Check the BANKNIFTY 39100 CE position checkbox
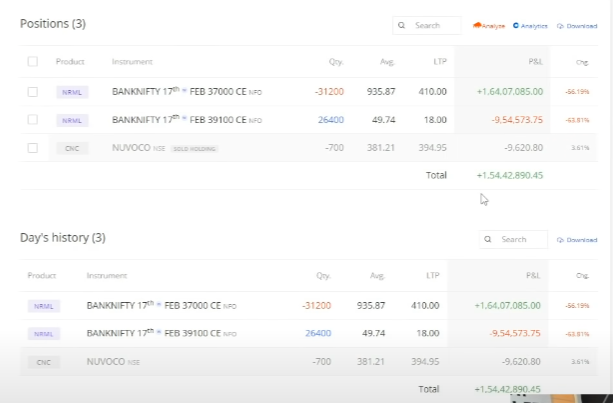Image resolution: width=613 pixels, height=403 pixels. 32,120
